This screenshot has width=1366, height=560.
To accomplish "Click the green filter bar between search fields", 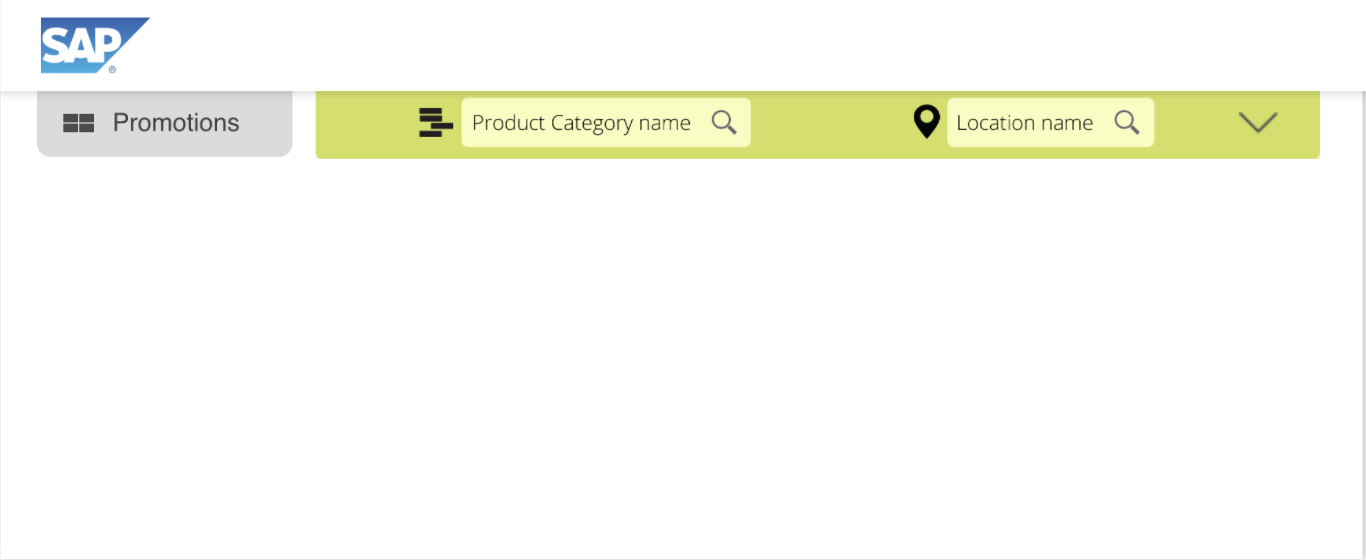I will point(830,123).
